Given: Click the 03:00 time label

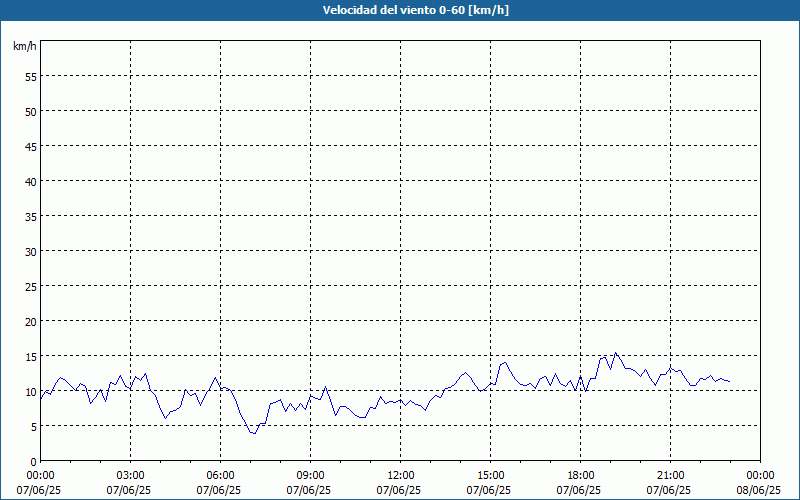Looking at the screenshot, I should tap(131, 476).
